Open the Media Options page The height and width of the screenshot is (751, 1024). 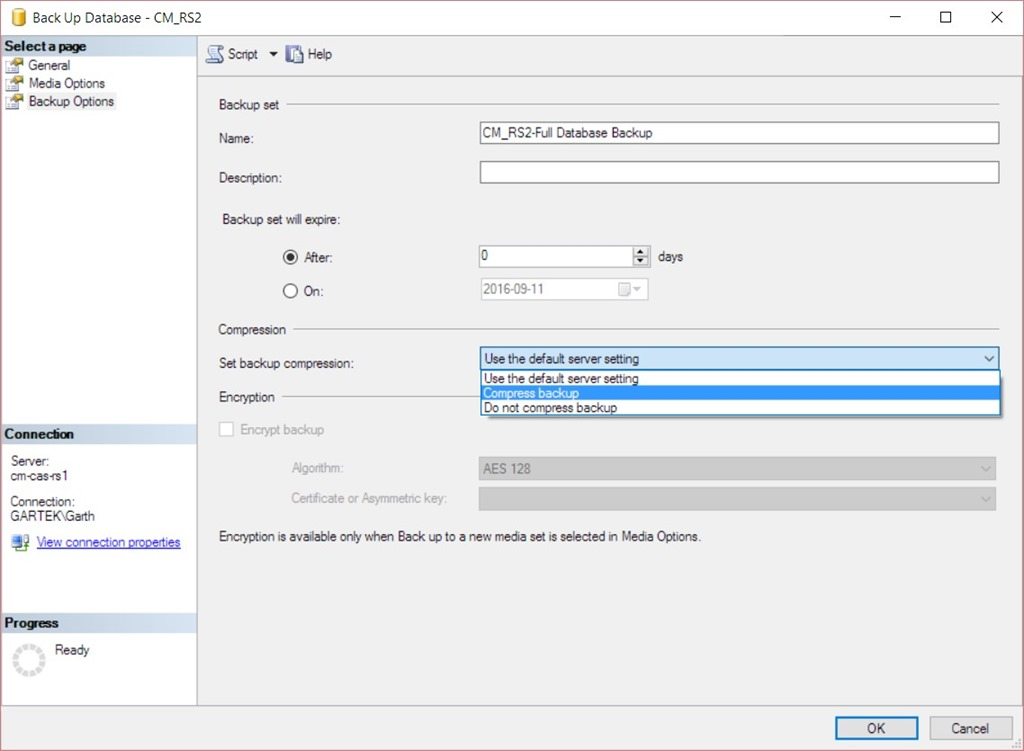[67, 84]
